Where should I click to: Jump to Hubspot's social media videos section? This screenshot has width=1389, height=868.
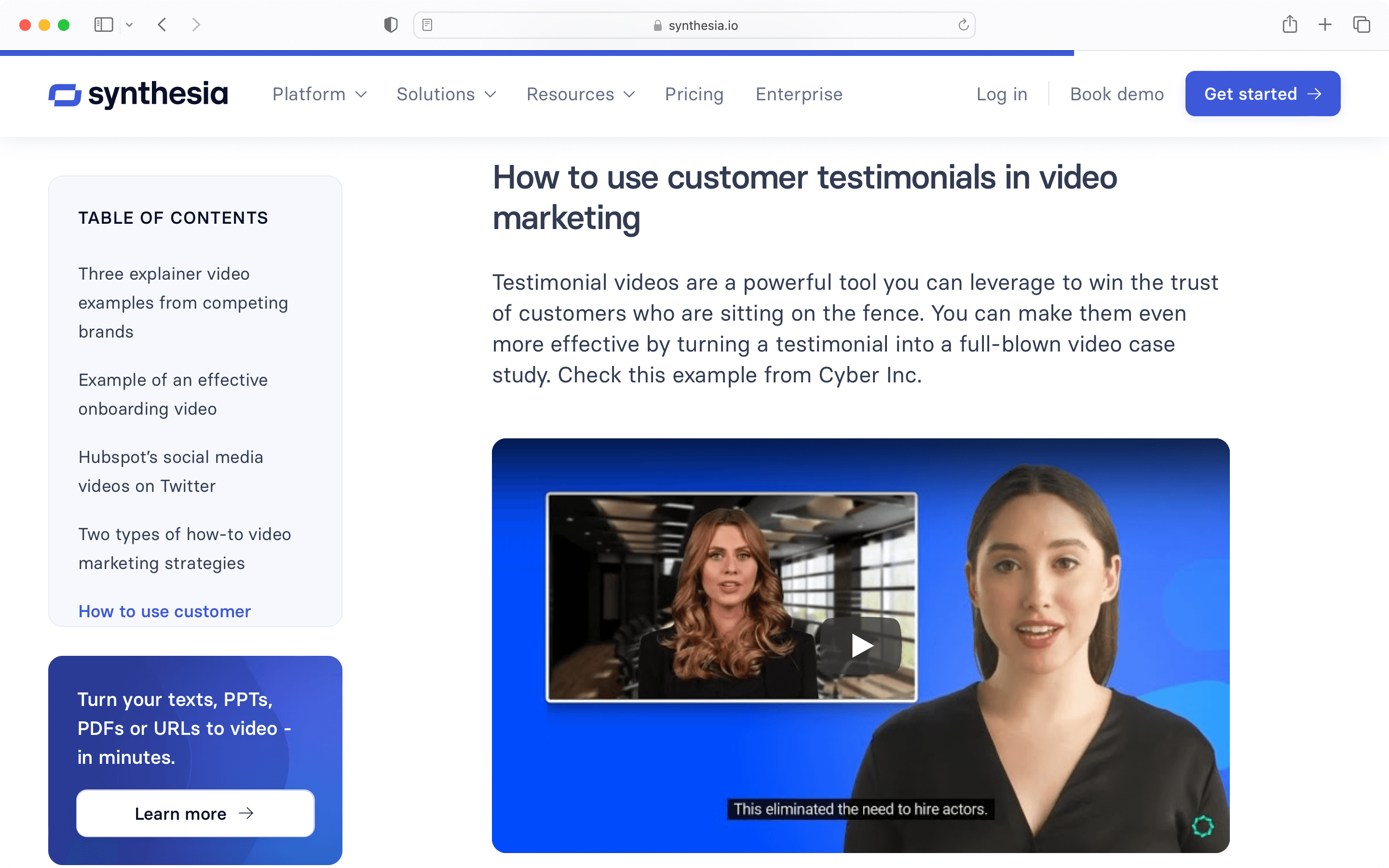click(x=170, y=471)
